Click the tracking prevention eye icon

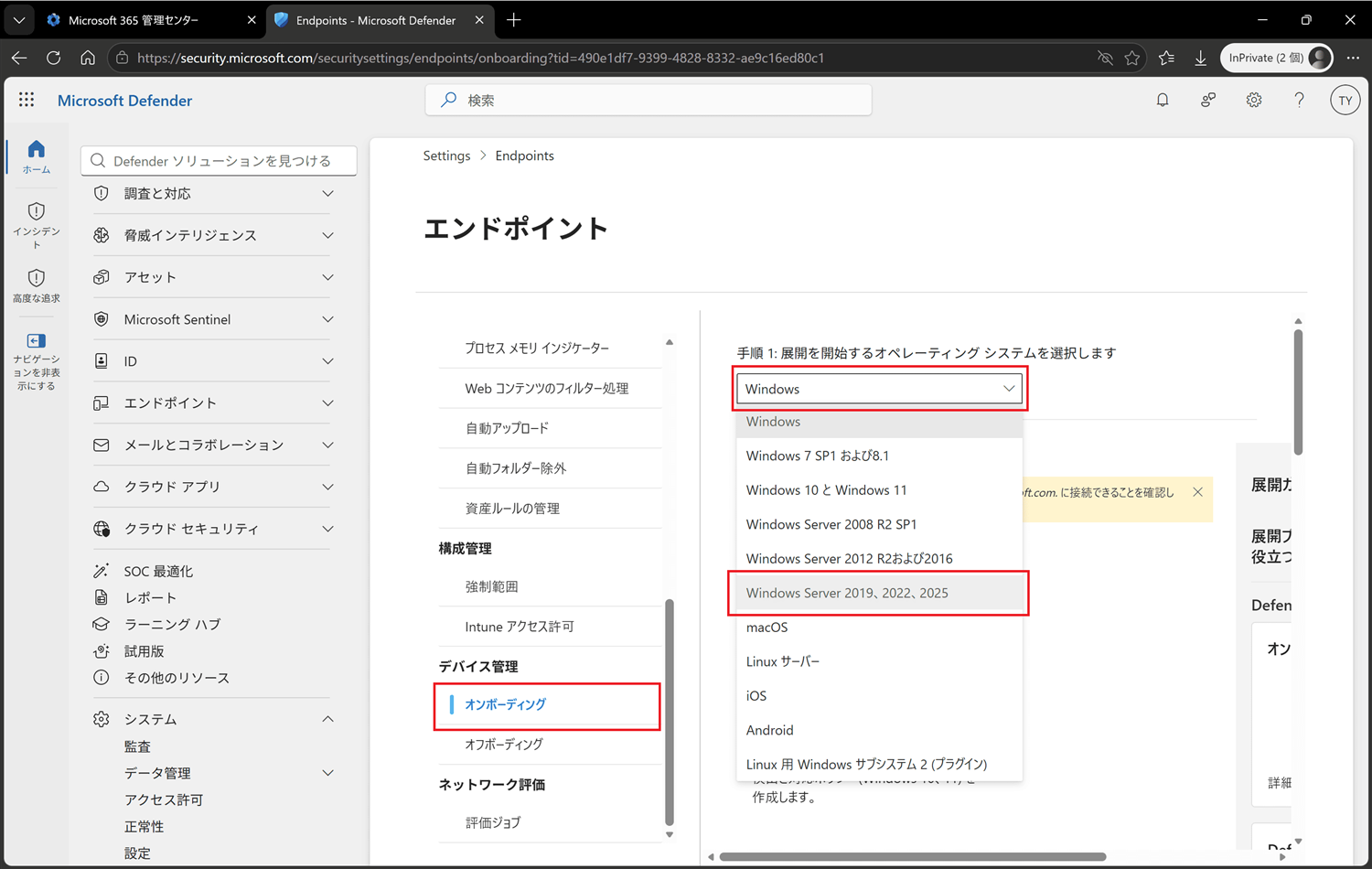point(1105,58)
